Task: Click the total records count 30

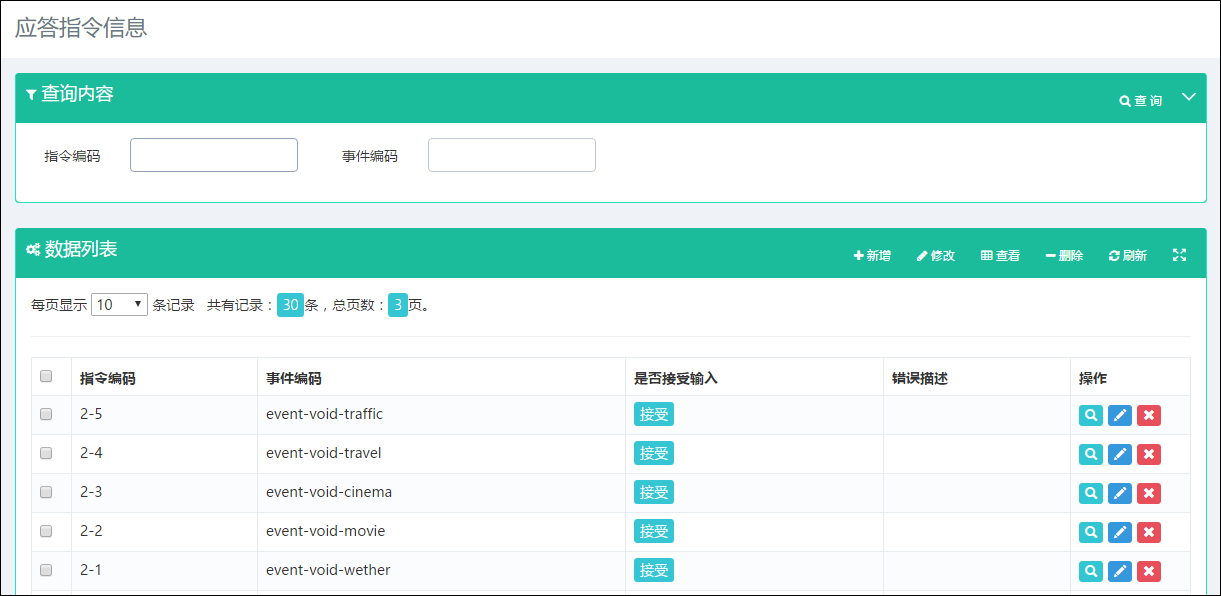Action: click(290, 305)
